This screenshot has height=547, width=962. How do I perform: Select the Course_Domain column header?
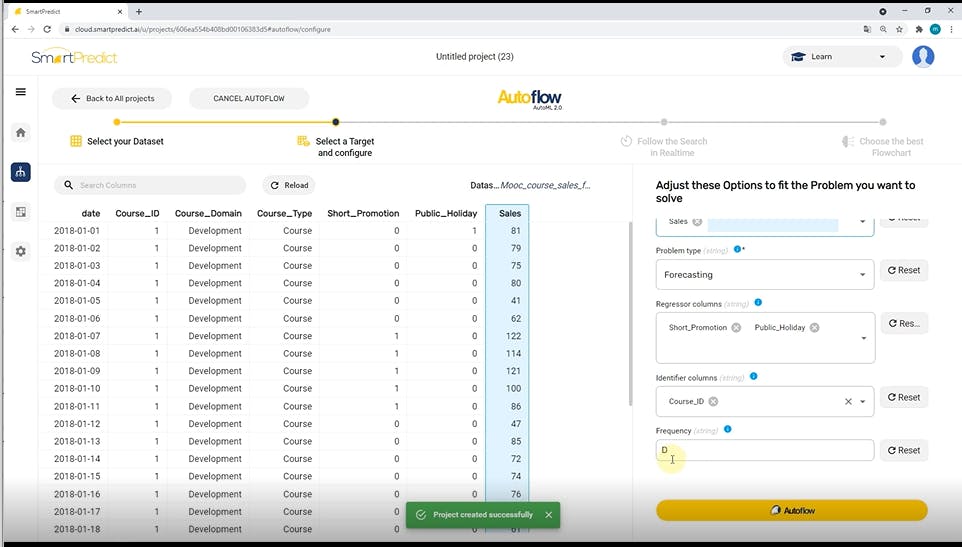(x=208, y=213)
